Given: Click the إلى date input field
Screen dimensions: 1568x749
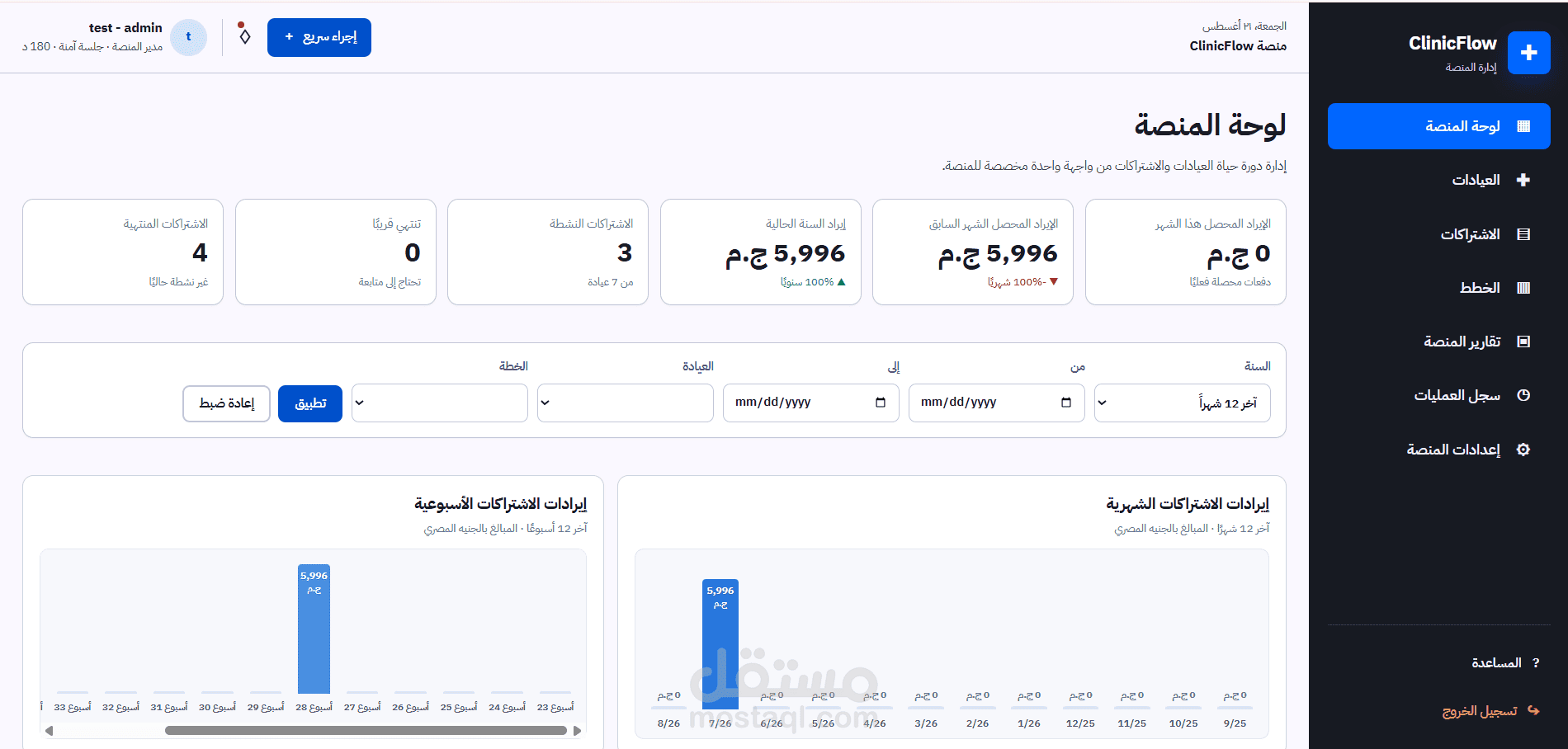Looking at the screenshot, I should [811, 403].
